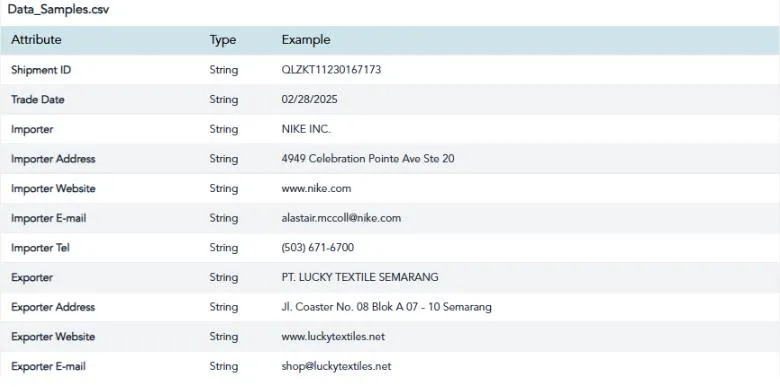Viewport: 780px width, 387px height.
Task: Click String type in Importer E-mail row
Action: [x=223, y=218]
